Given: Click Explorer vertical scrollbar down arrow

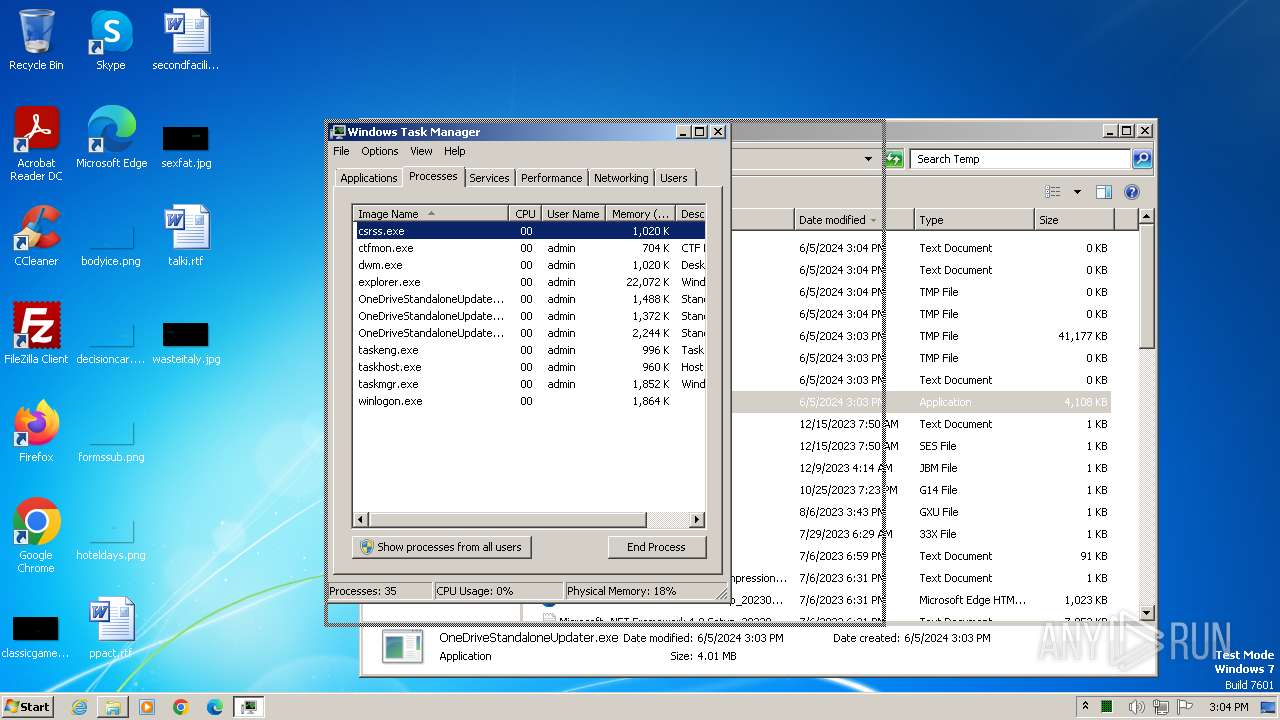Looking at the screenshot, I should pyautogui.click(x=1147, y=612).
